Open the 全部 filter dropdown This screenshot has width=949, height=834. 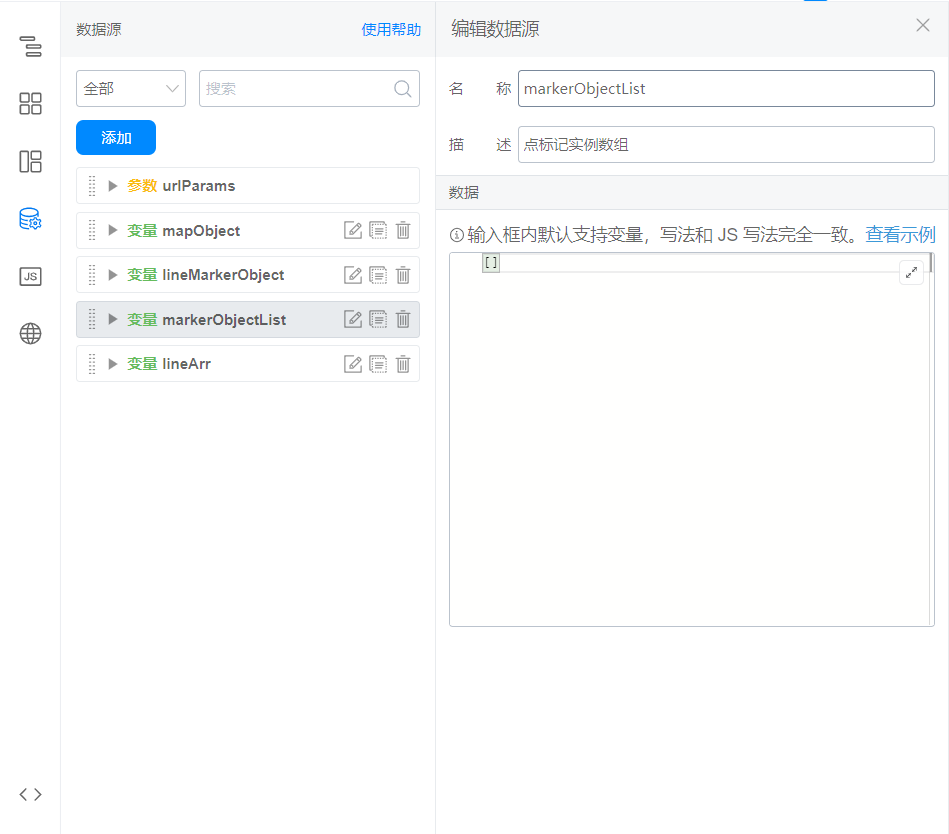click(x=131, y=89)
